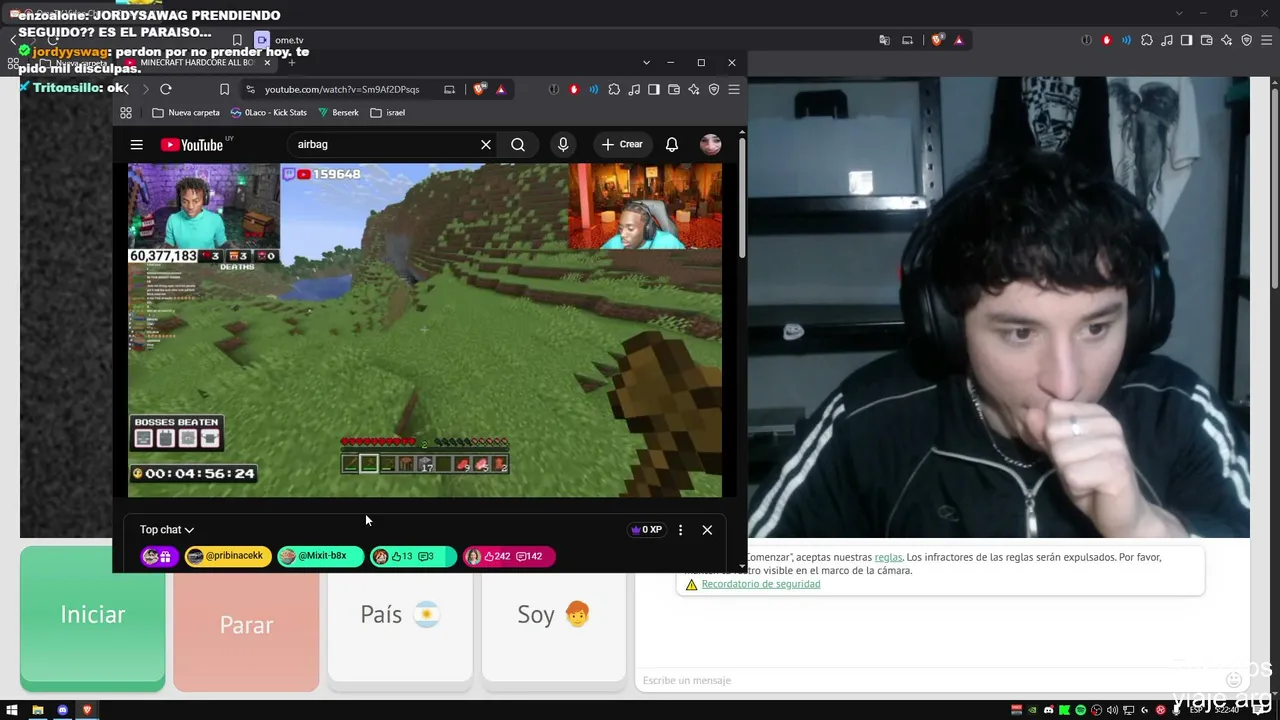The width and height of the screenshot is (1280, 720).
Task: Show the sidebar panel in front window
Action: point(654,89)
